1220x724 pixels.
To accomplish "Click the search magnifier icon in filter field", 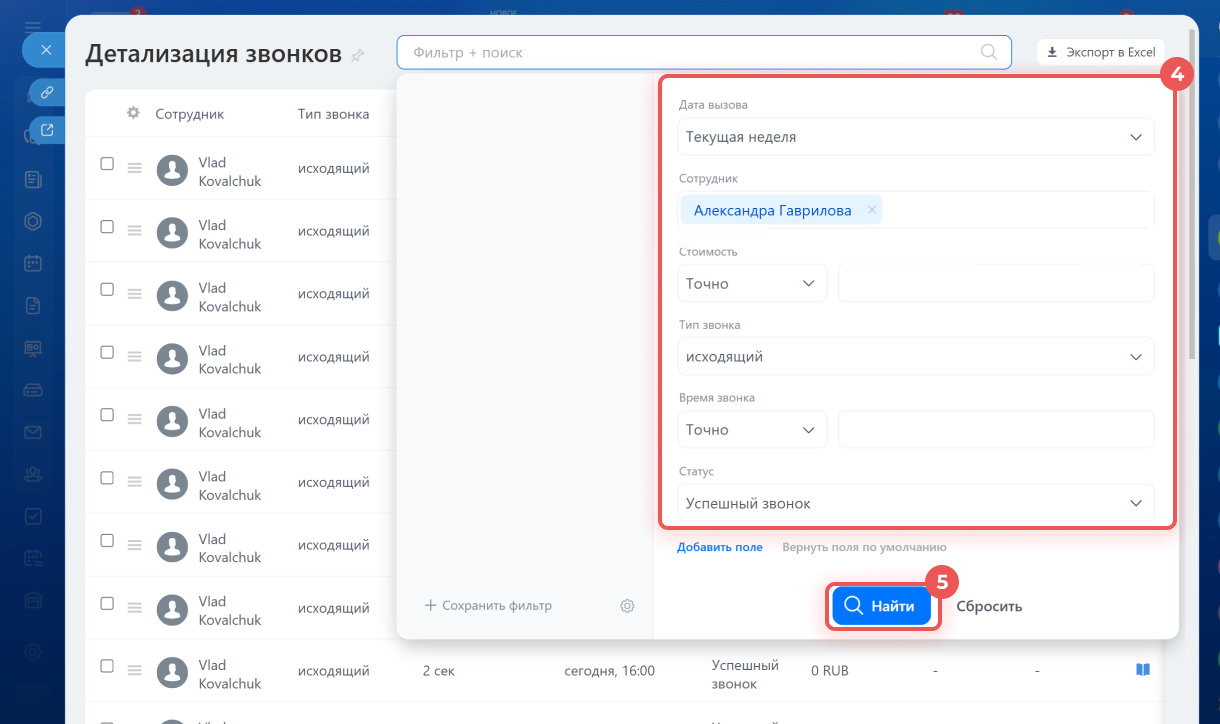I will [x=988, y=52].
